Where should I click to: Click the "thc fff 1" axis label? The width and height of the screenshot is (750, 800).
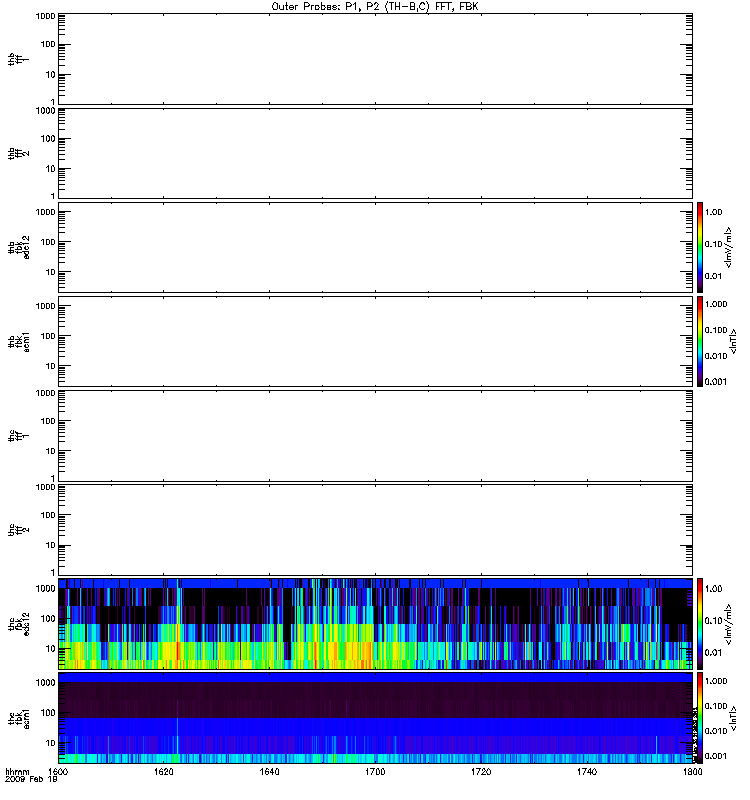click(x=18, y=436)
